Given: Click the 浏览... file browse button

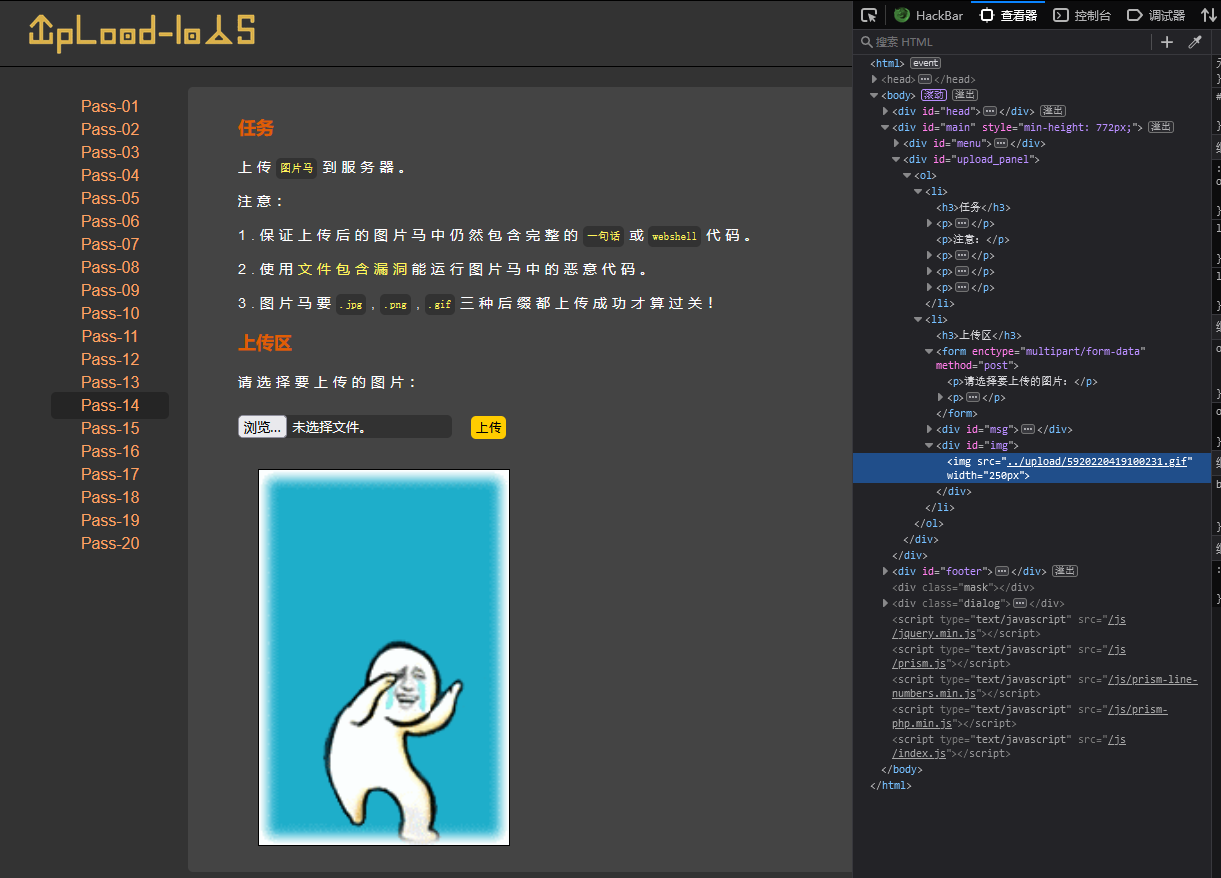Looking at the screenshot, I should [x=262, y=427].
